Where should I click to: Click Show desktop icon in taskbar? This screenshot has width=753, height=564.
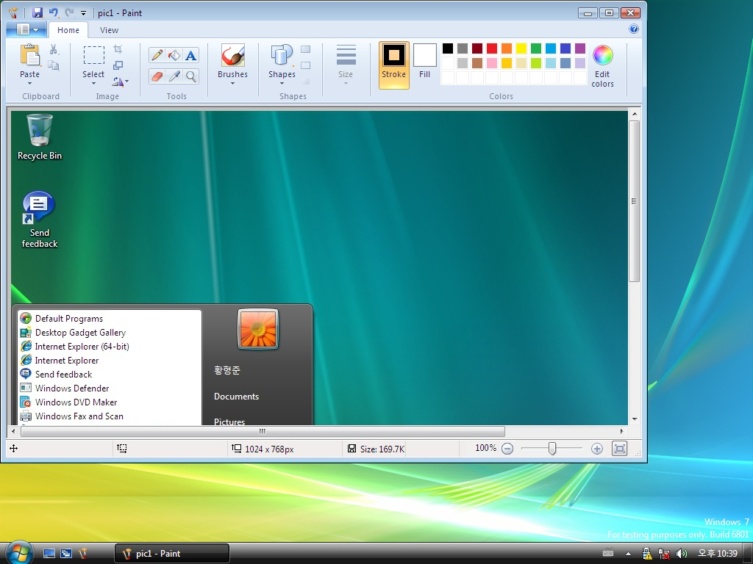[49, 553]
